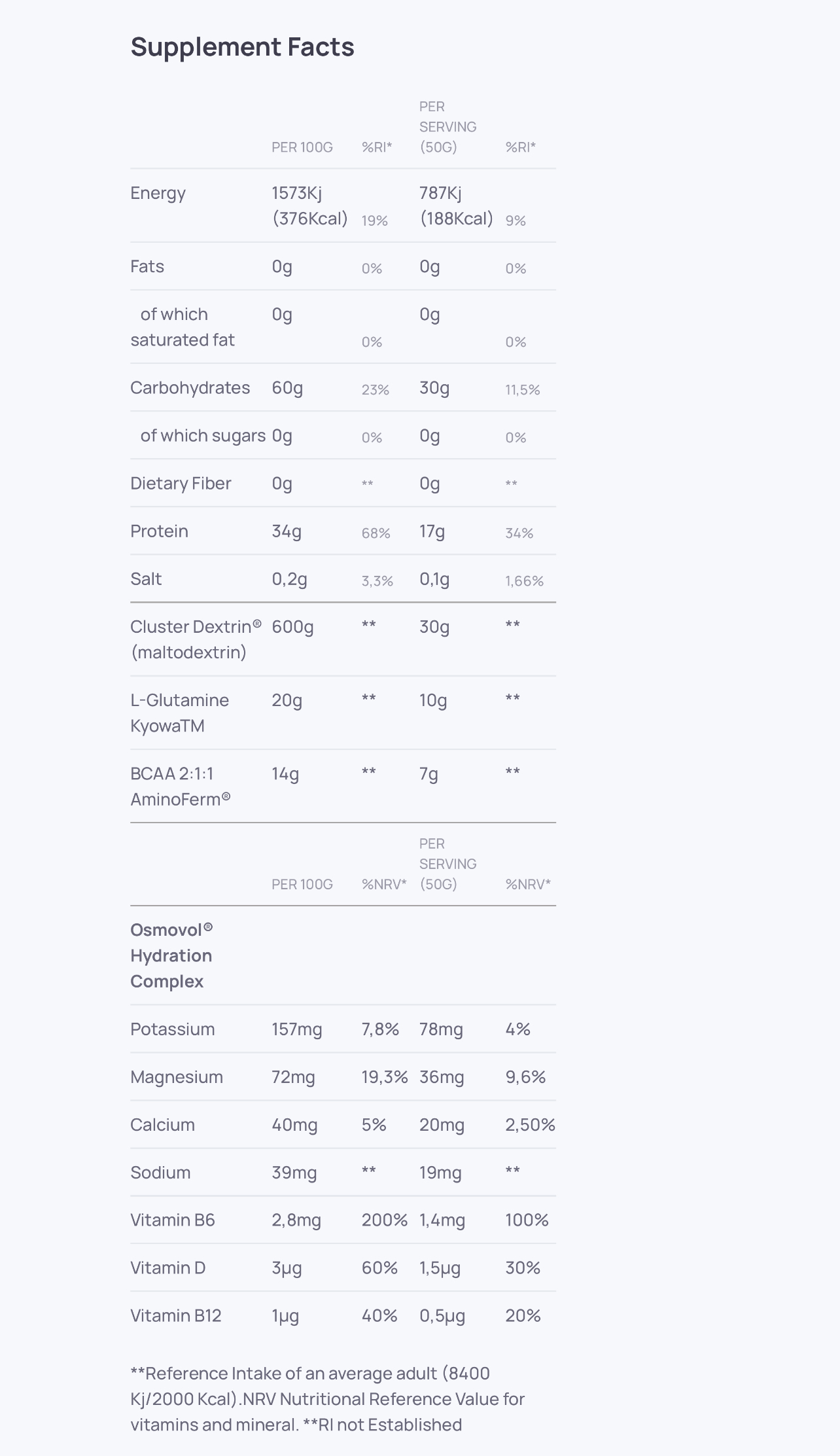This screenshot has height=1456, width=840.
Task: Select the Dietary Fiber row label
Action: click(181, 484)
